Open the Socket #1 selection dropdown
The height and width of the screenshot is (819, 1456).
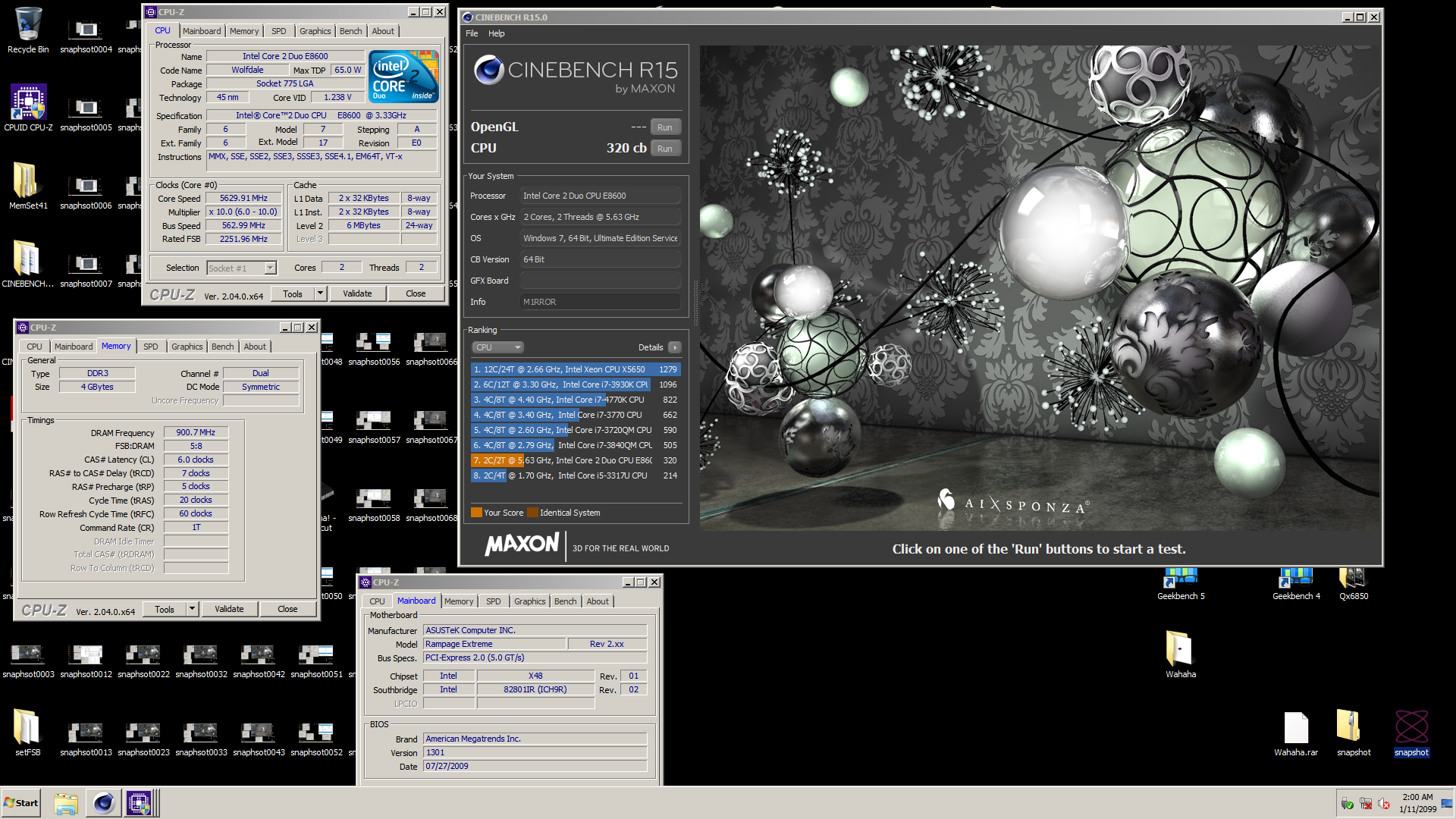(x=241, y=268)
